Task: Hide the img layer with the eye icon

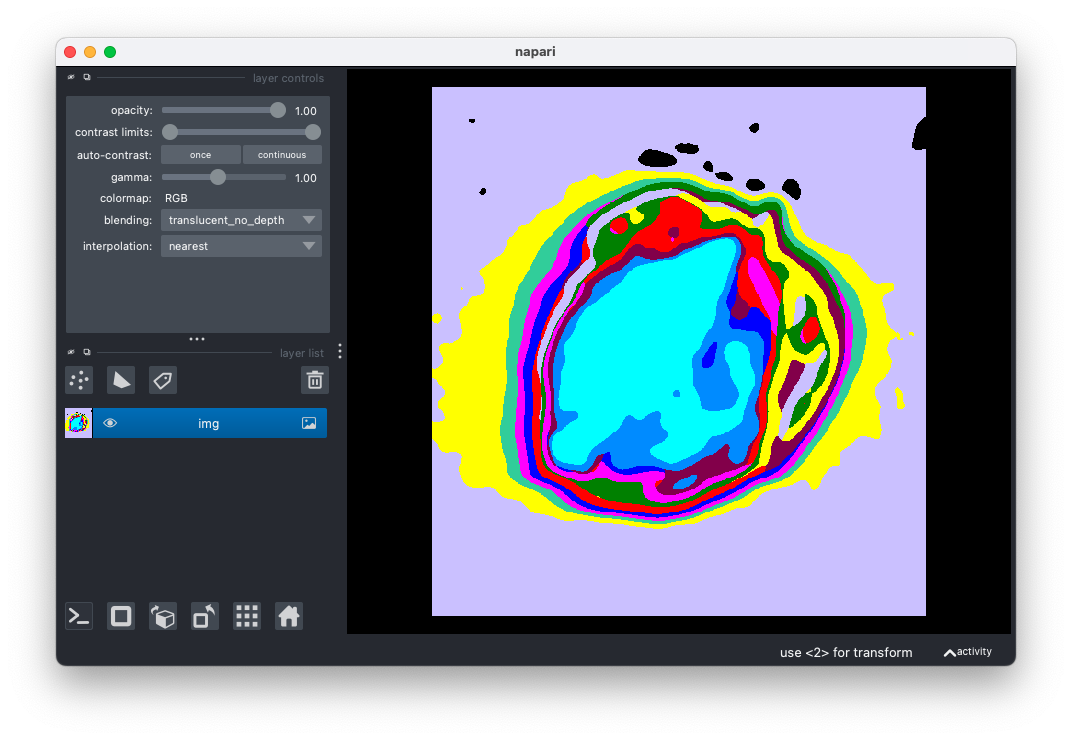Action: click(110, 423)
